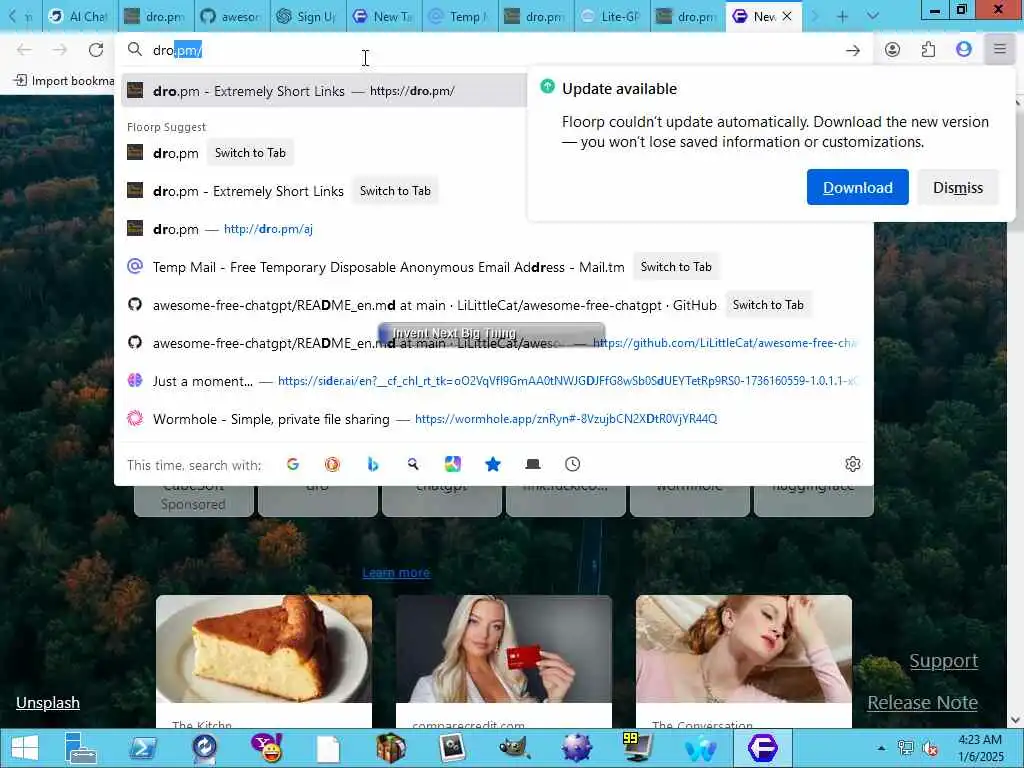Open the blue profile avatar icon

[x=964, y=50]
